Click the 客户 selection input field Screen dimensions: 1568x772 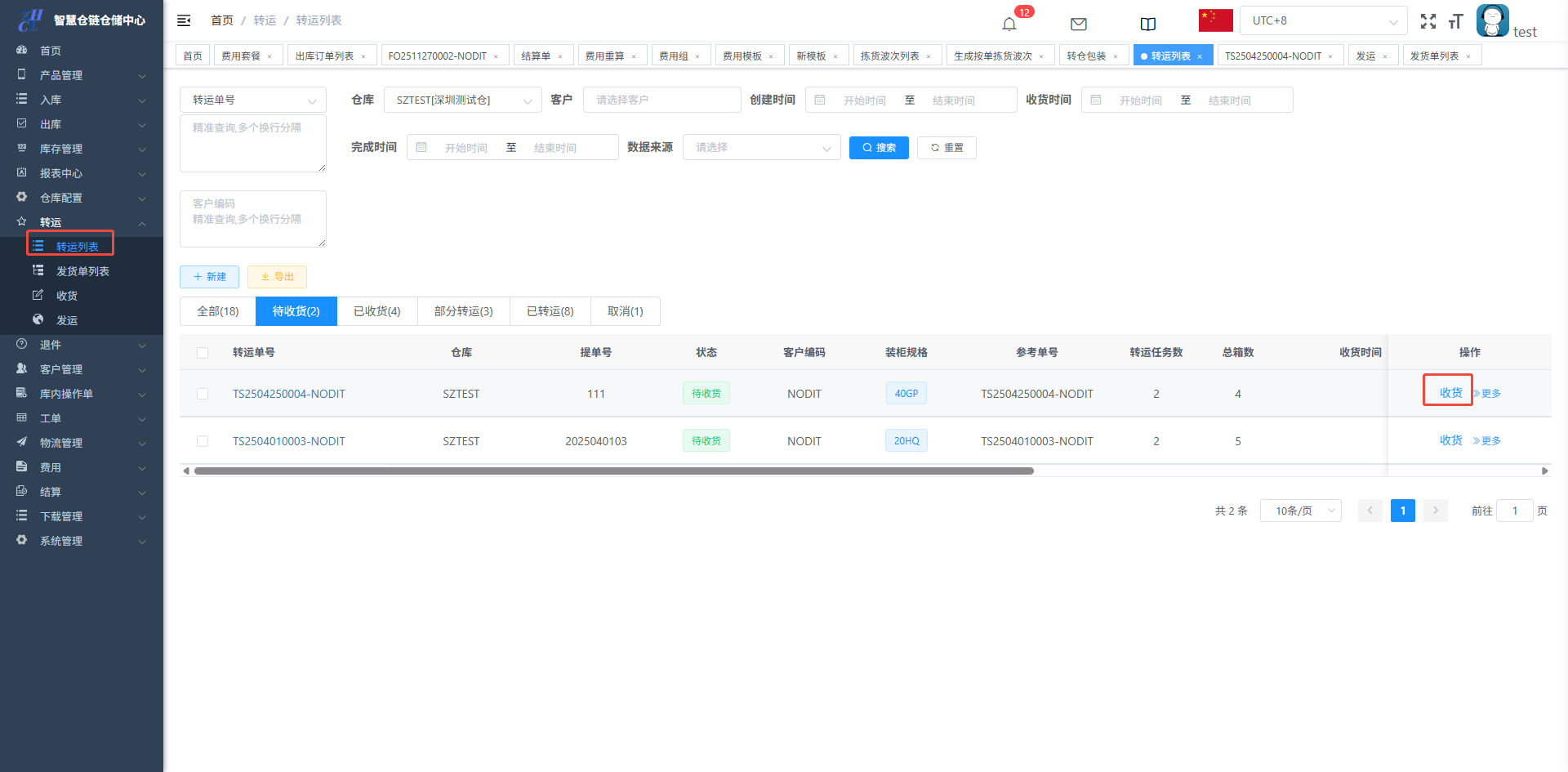point(661,100)
